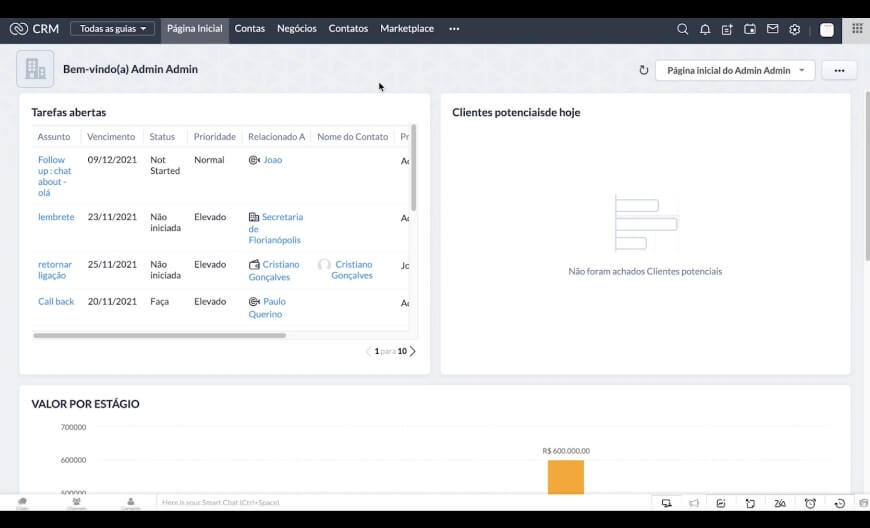Go to previous page of open tasks
870x528 pixels.
click(x=368, y=351)
